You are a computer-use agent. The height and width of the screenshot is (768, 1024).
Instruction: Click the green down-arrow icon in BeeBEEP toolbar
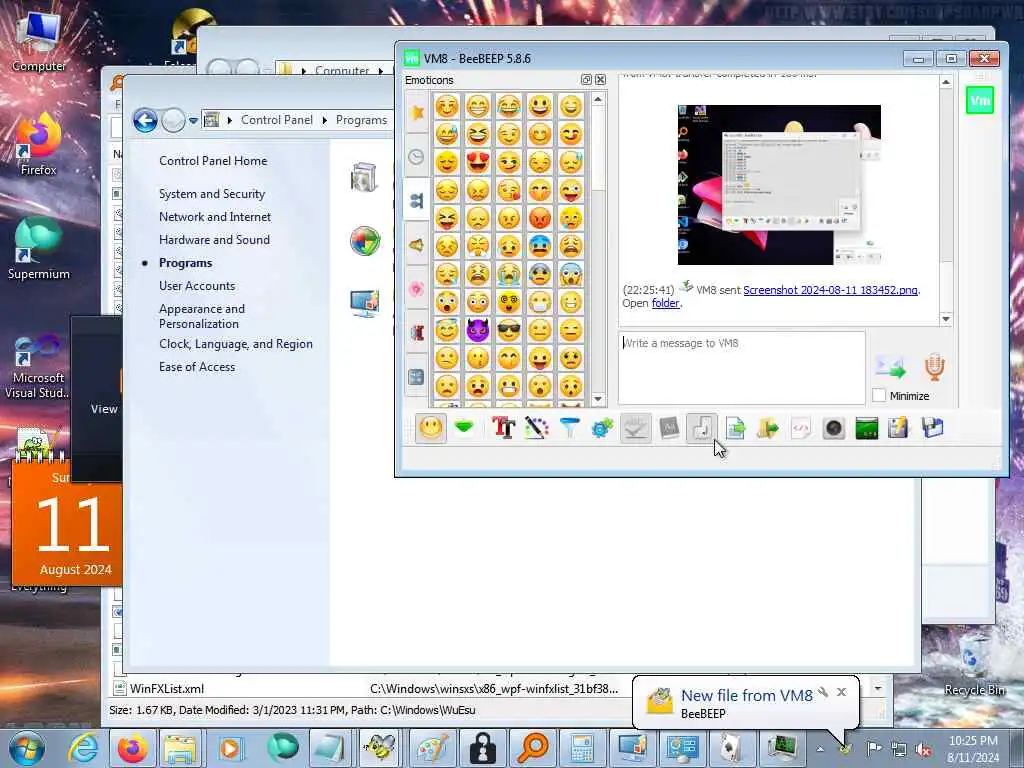tap(464, 428)
